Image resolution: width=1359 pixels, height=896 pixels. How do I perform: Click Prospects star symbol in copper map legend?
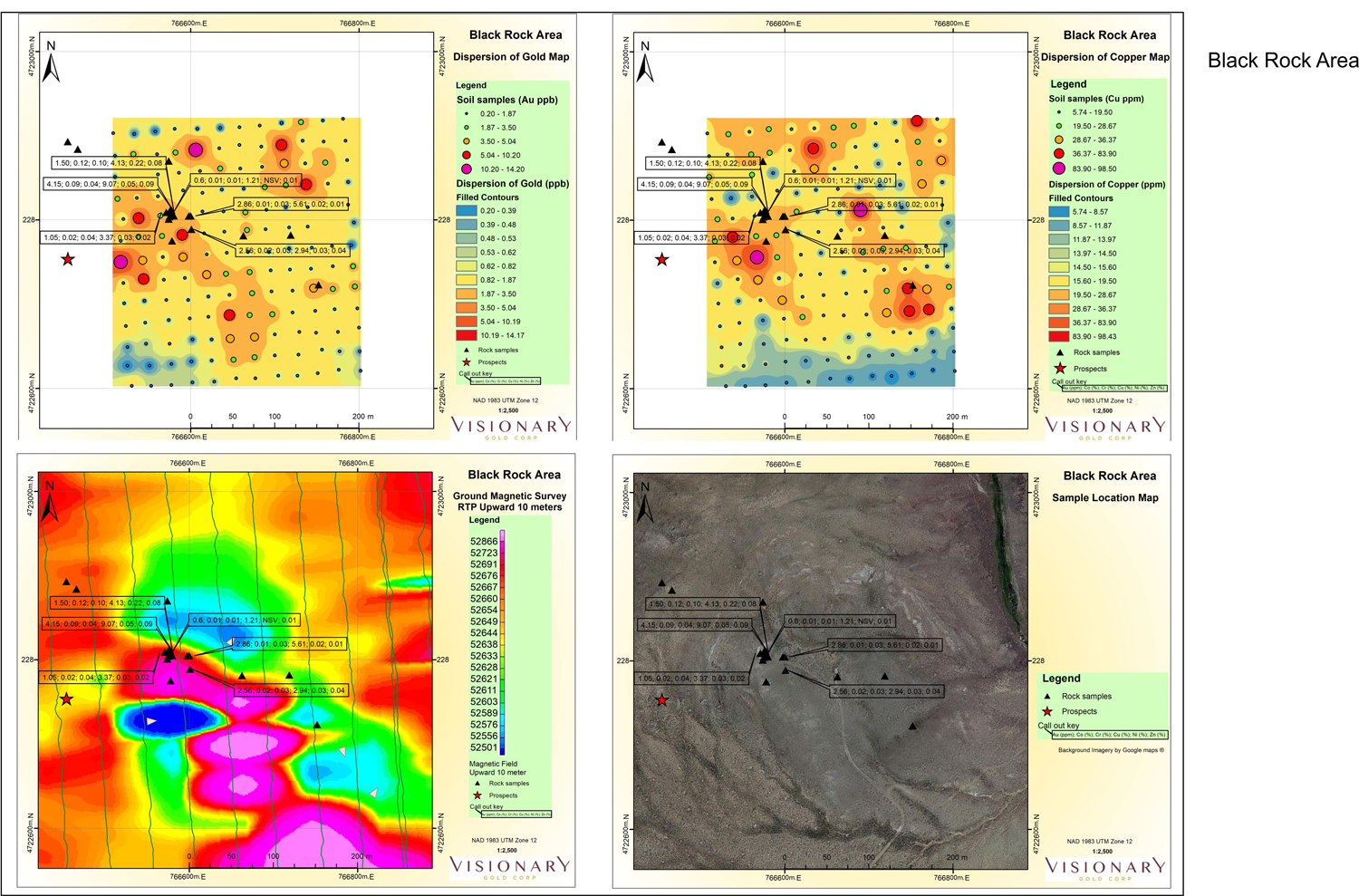pyautogui.click(x=1059, y=369)
